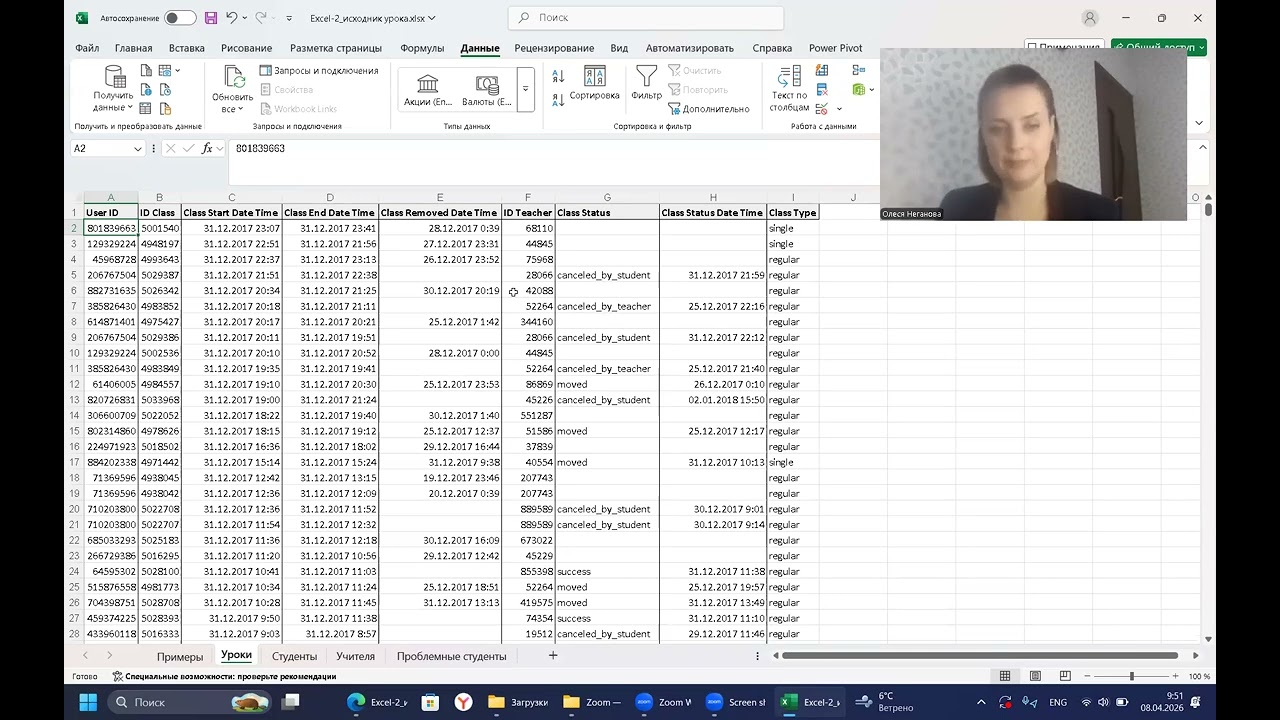Click the Consolidate icon

click(858, 71)
